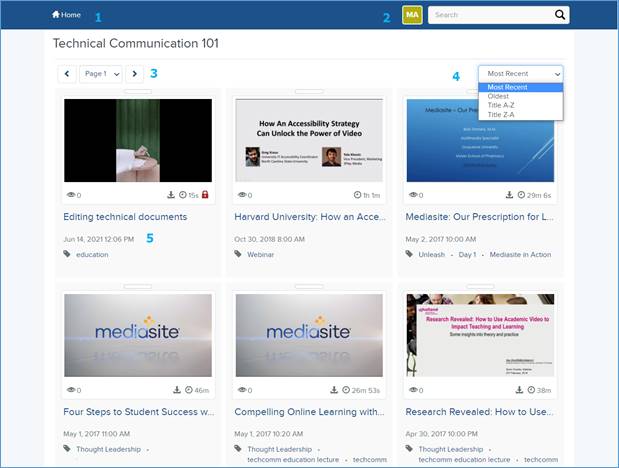Download the Editing technical documents video

[x=171, y=195]
